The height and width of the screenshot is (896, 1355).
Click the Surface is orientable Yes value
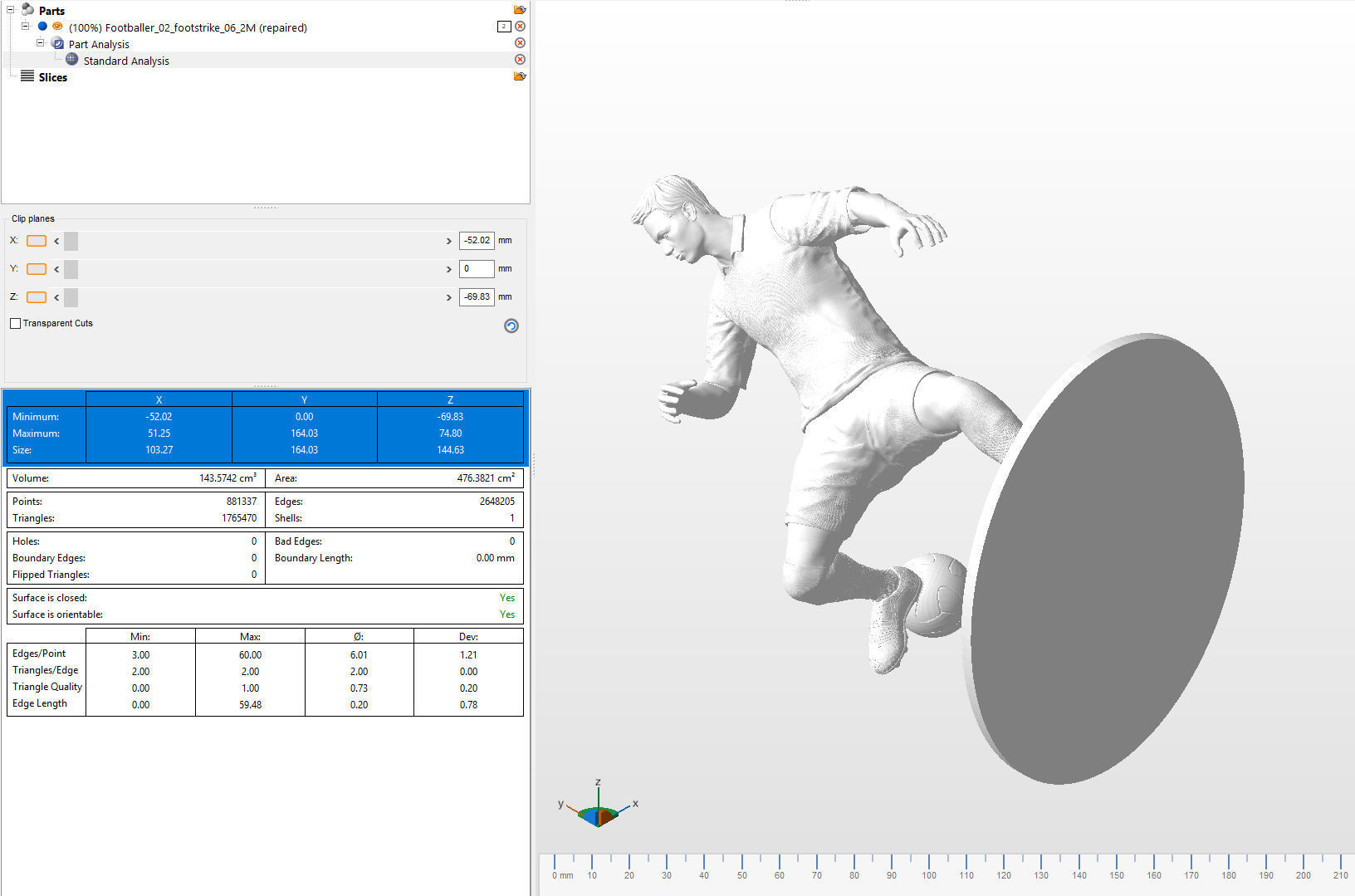coord(507,614)
